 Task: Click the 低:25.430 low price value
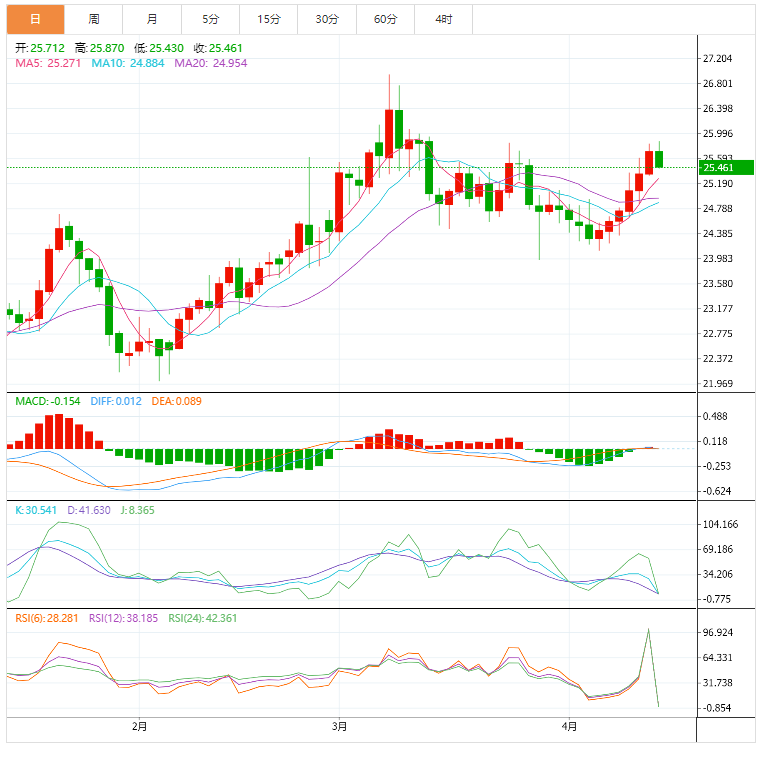coord(159,48)
